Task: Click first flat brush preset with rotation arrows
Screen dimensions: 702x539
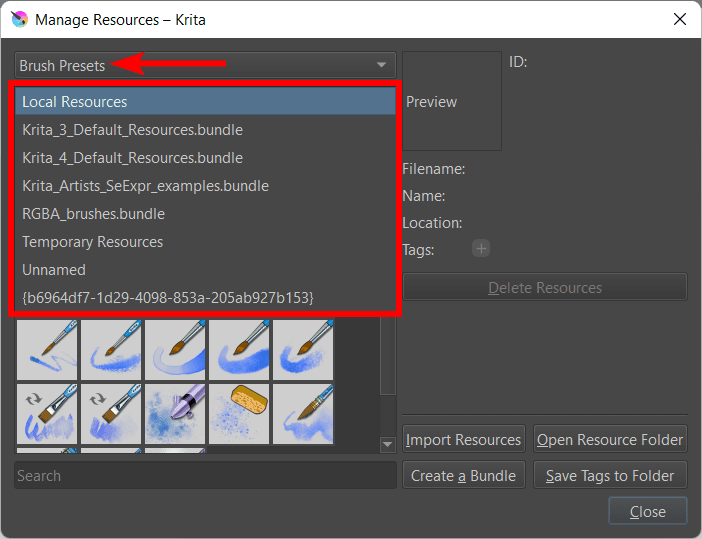Action: (x=47, y=413)
